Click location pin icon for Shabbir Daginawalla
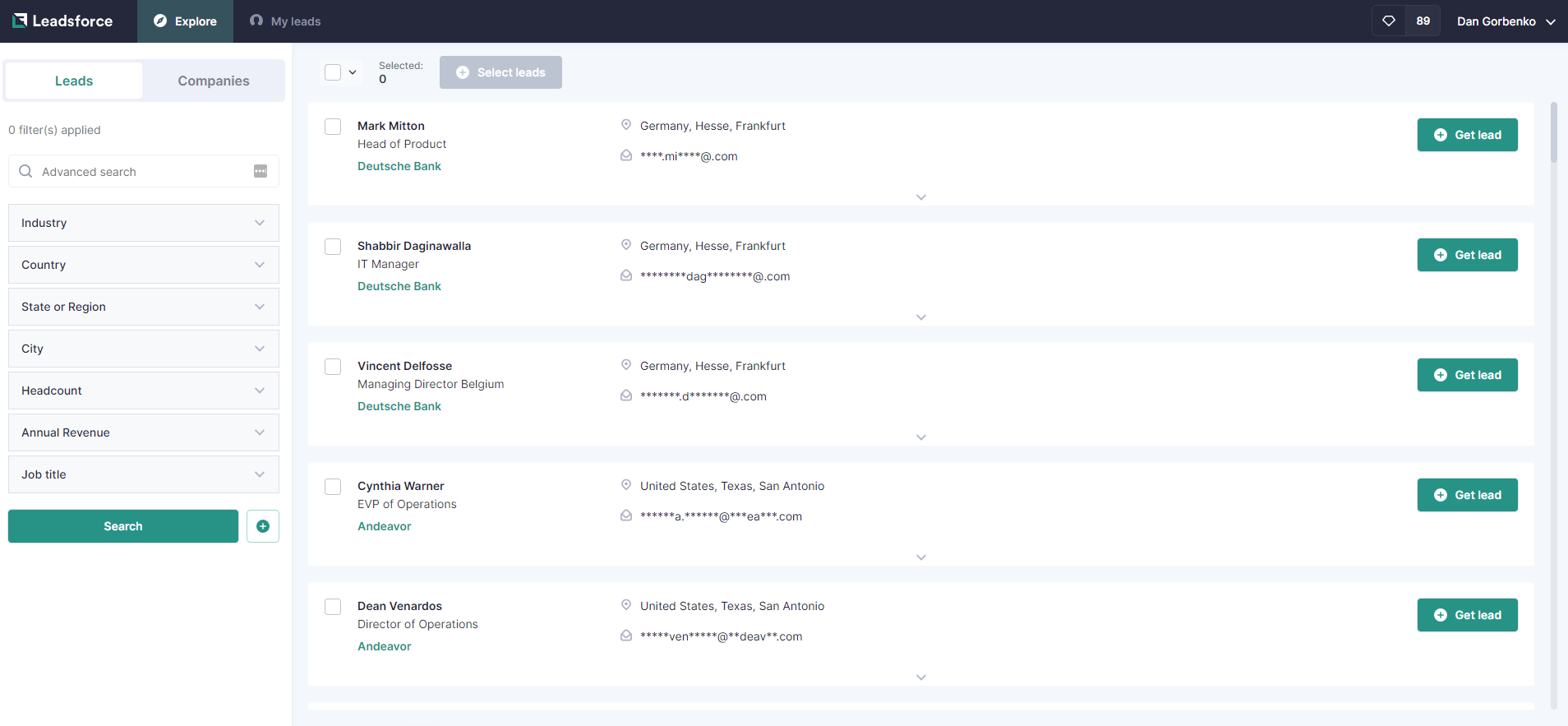1568x726 pixels. [x=626, y=245]
